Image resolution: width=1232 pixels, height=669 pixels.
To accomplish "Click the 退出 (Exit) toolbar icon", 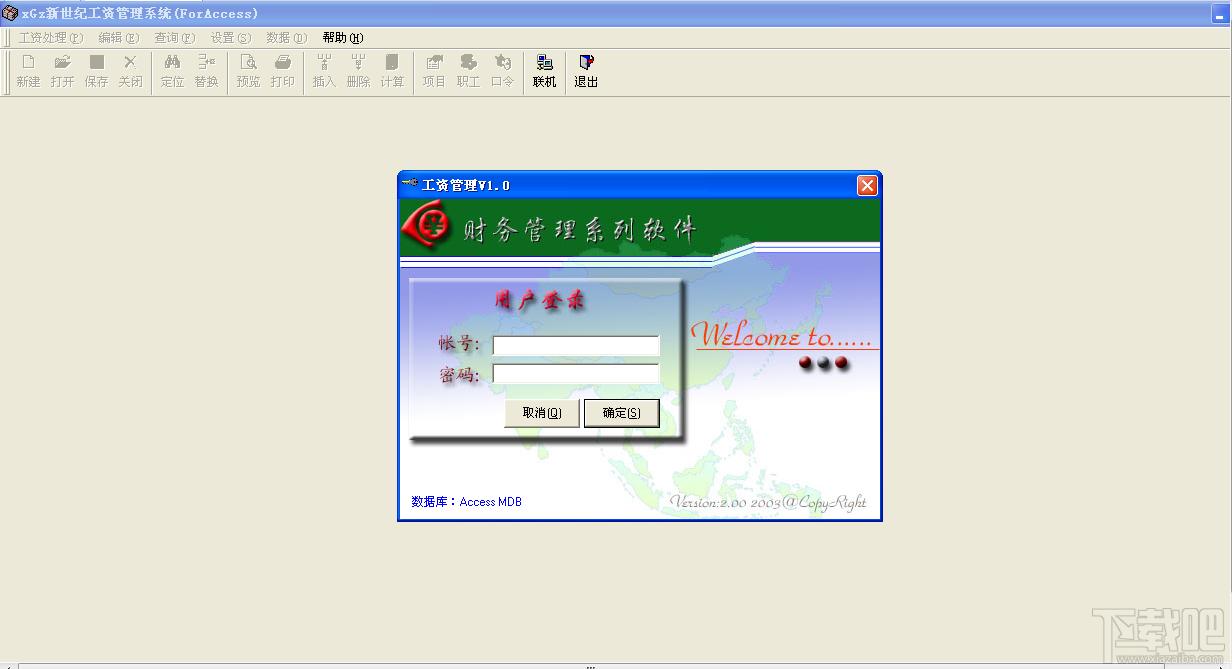I will [x=586, y=71].
